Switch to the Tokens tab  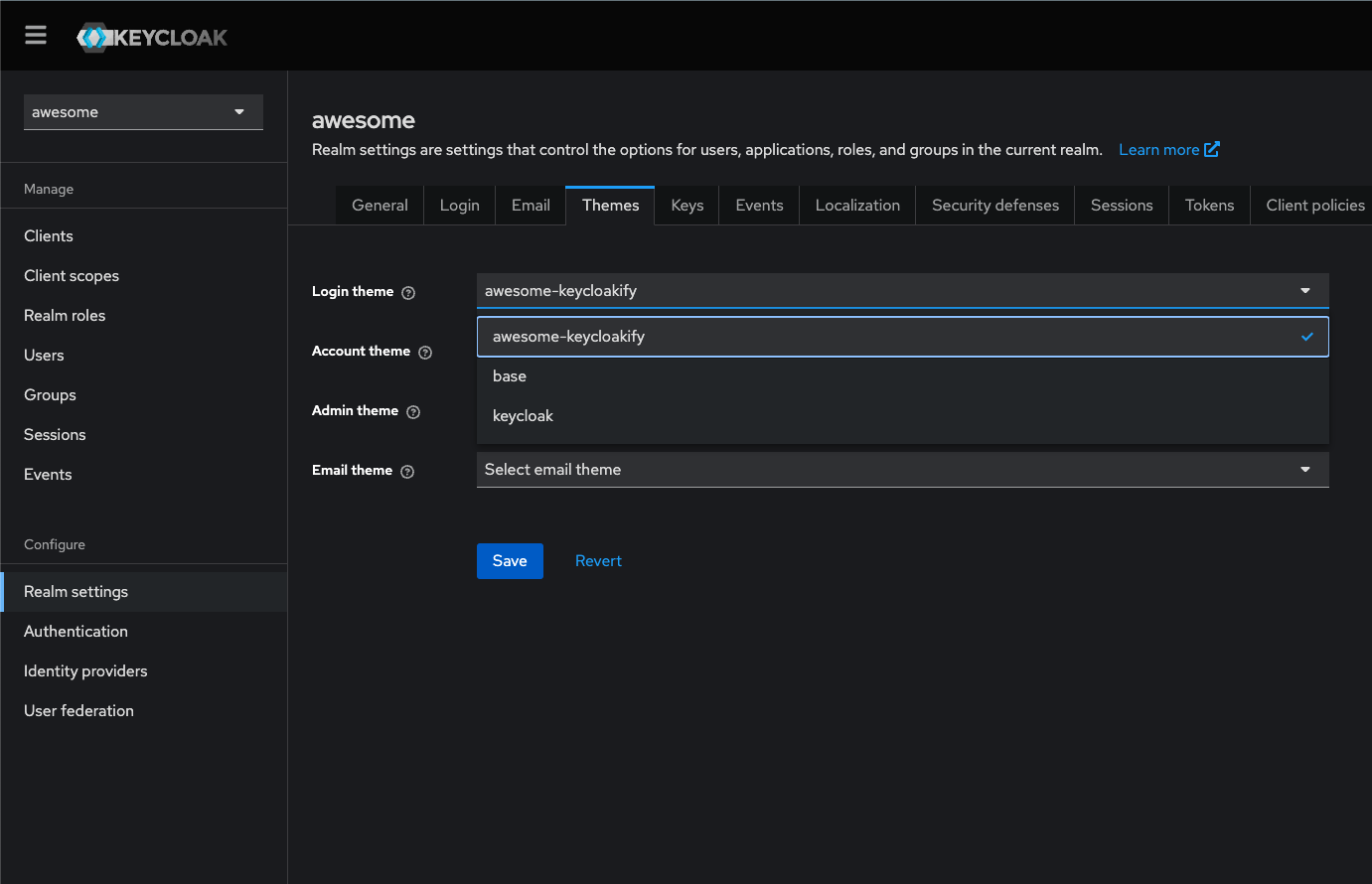point(1209,206)
